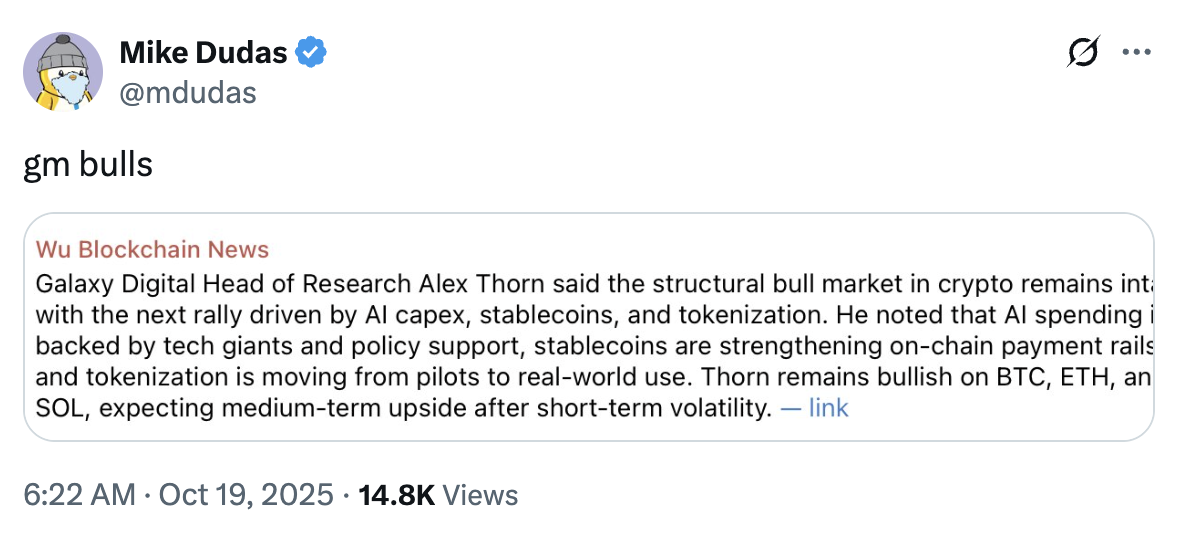Click the Oct 19, 2025 date
The image size is (1178, 544).
click(246, 495)
